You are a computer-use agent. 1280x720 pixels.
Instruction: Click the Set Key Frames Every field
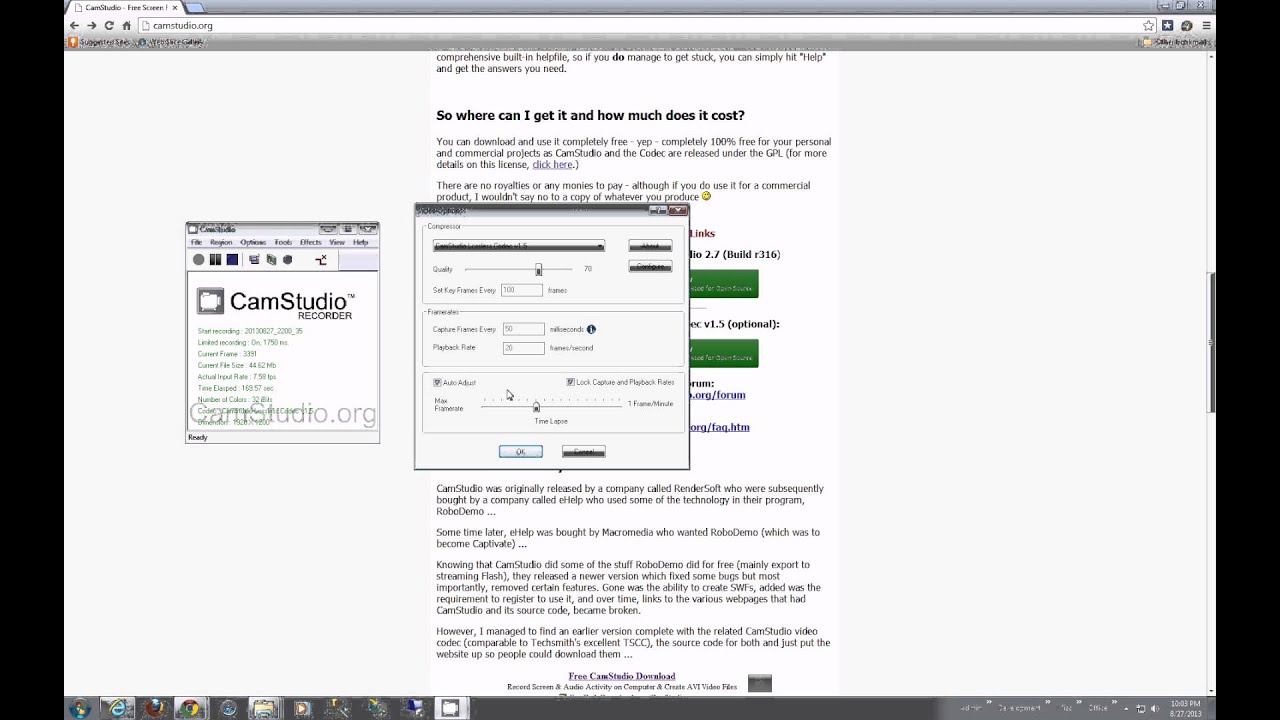click(x=522, y=290)
